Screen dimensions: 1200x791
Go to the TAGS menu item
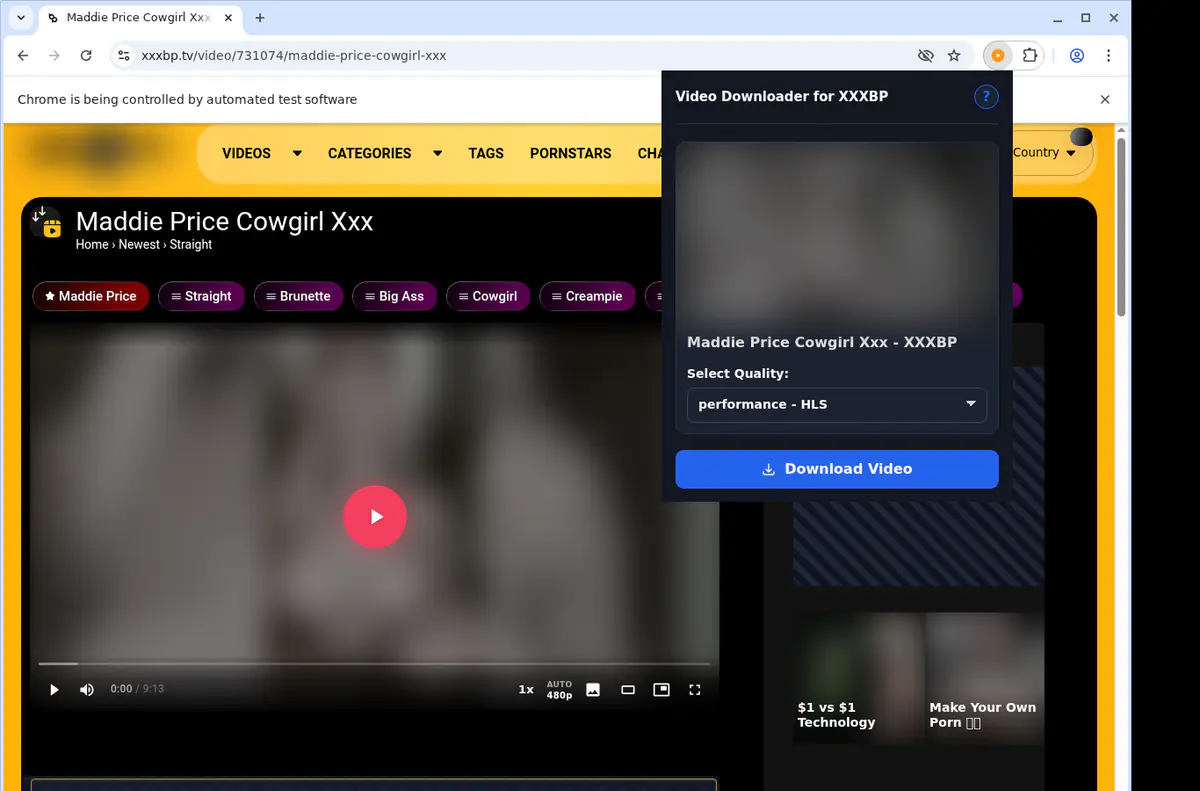[x=486, y=153]
